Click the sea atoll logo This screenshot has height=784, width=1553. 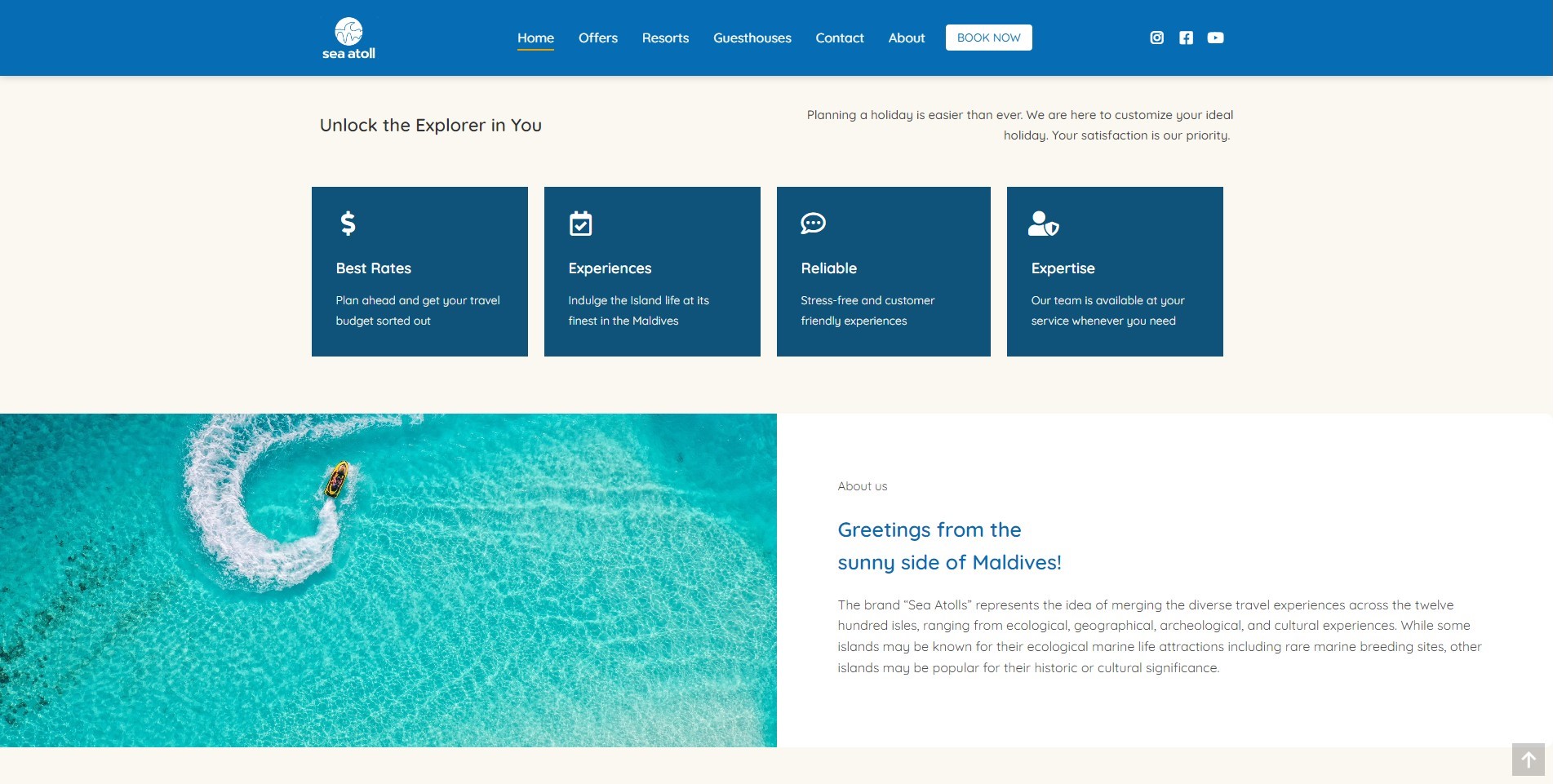[x=348, y=38]
